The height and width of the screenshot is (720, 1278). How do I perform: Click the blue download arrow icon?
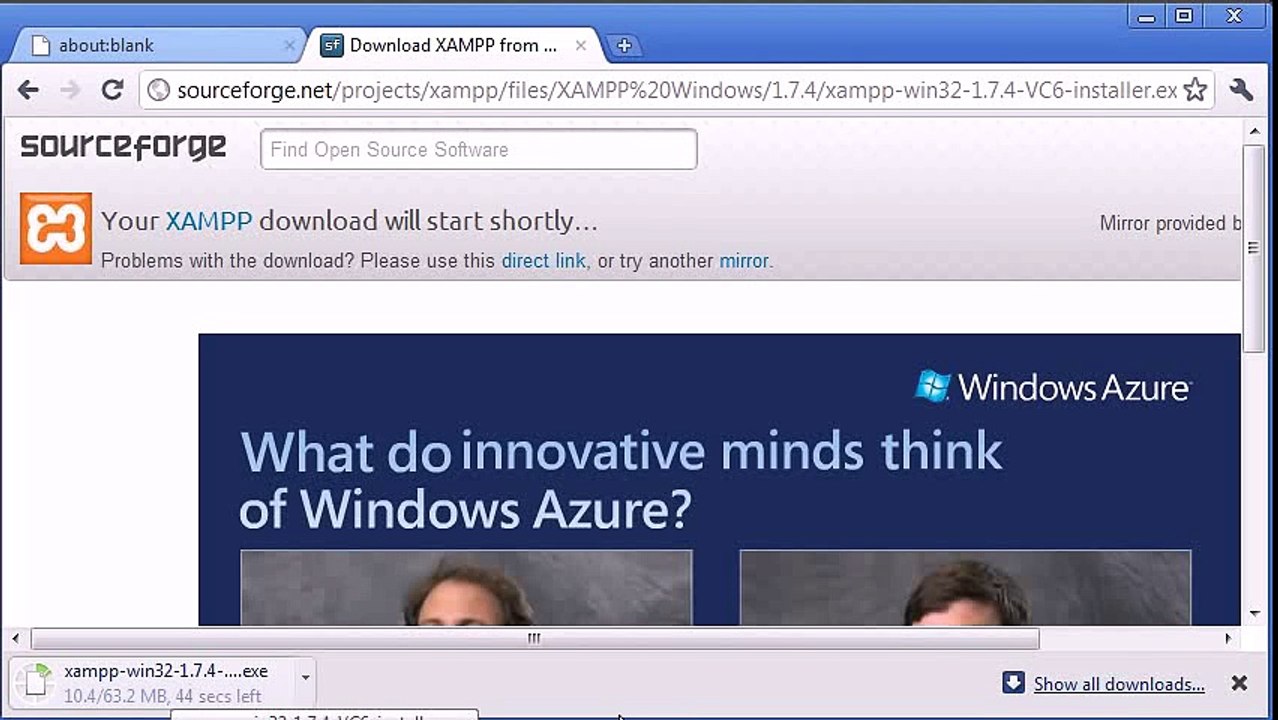(1013, 683)
